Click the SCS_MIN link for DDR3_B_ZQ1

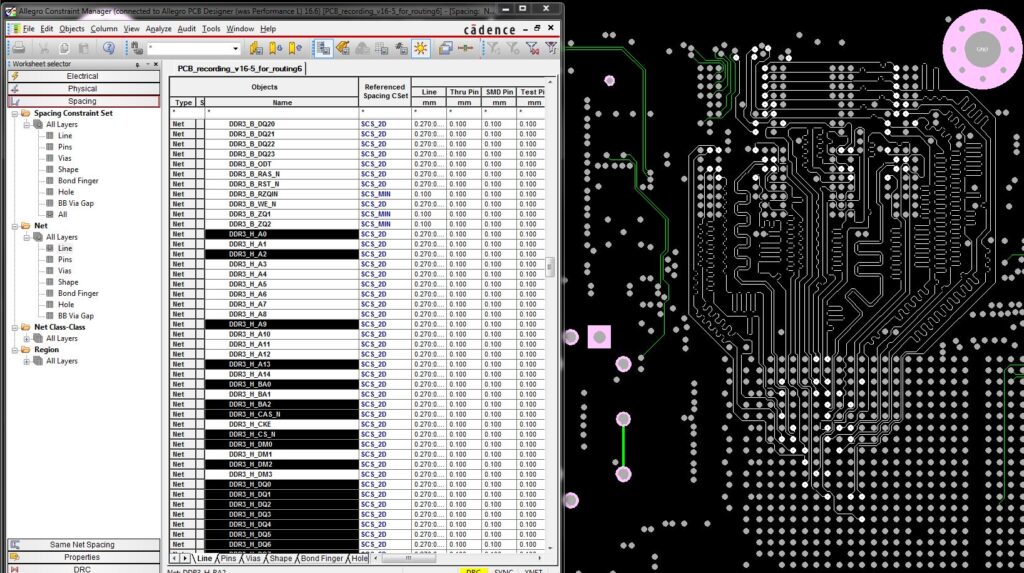(375, 214)
